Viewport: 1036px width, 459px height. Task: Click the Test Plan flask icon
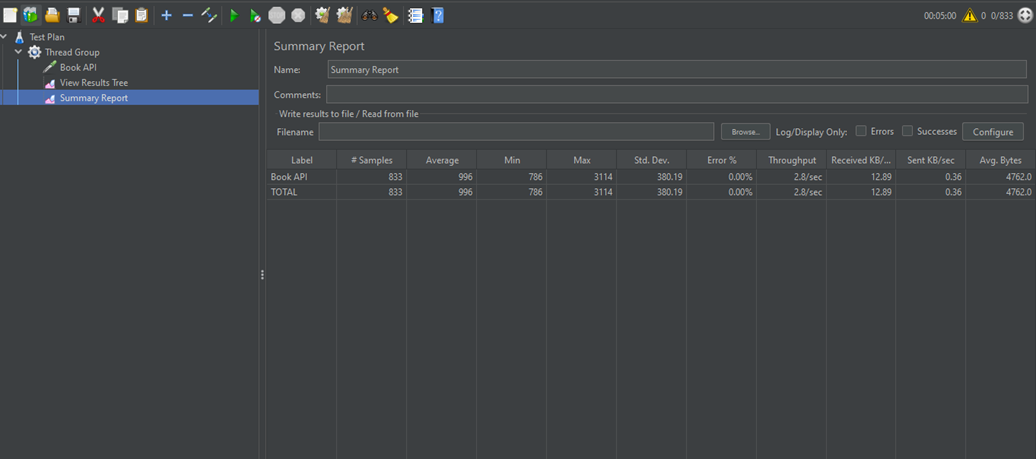point(19,37)
